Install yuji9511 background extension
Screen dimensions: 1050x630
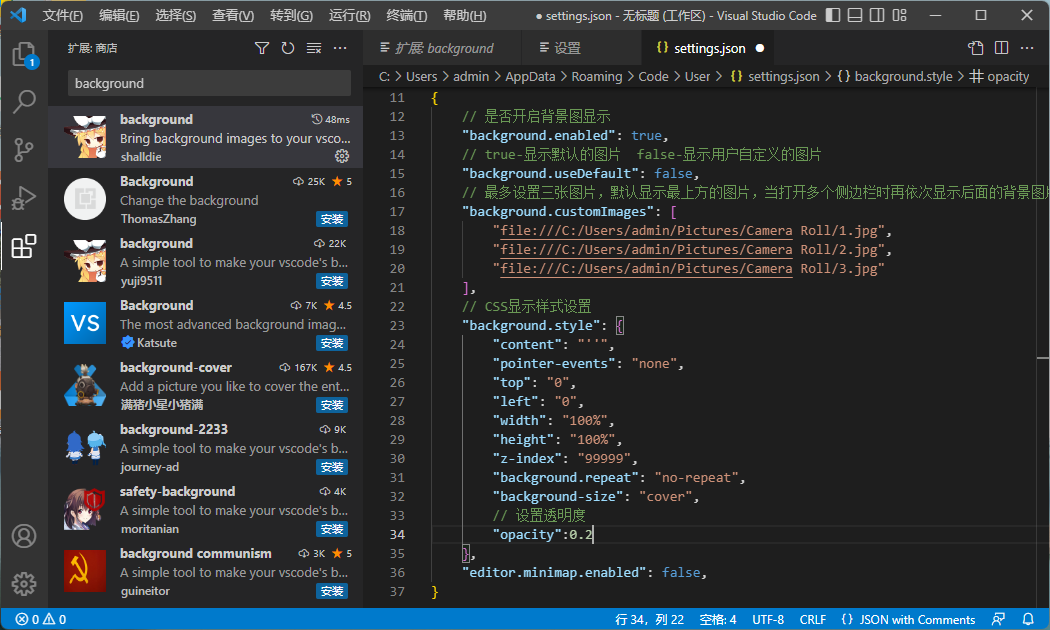pos(331,281)
